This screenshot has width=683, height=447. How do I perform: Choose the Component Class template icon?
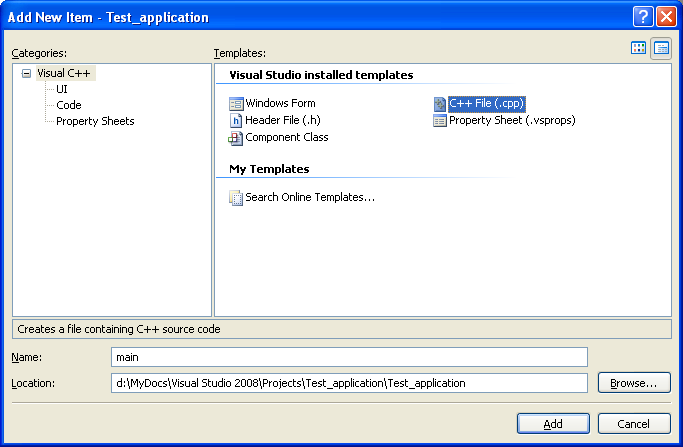click(236, 138)
